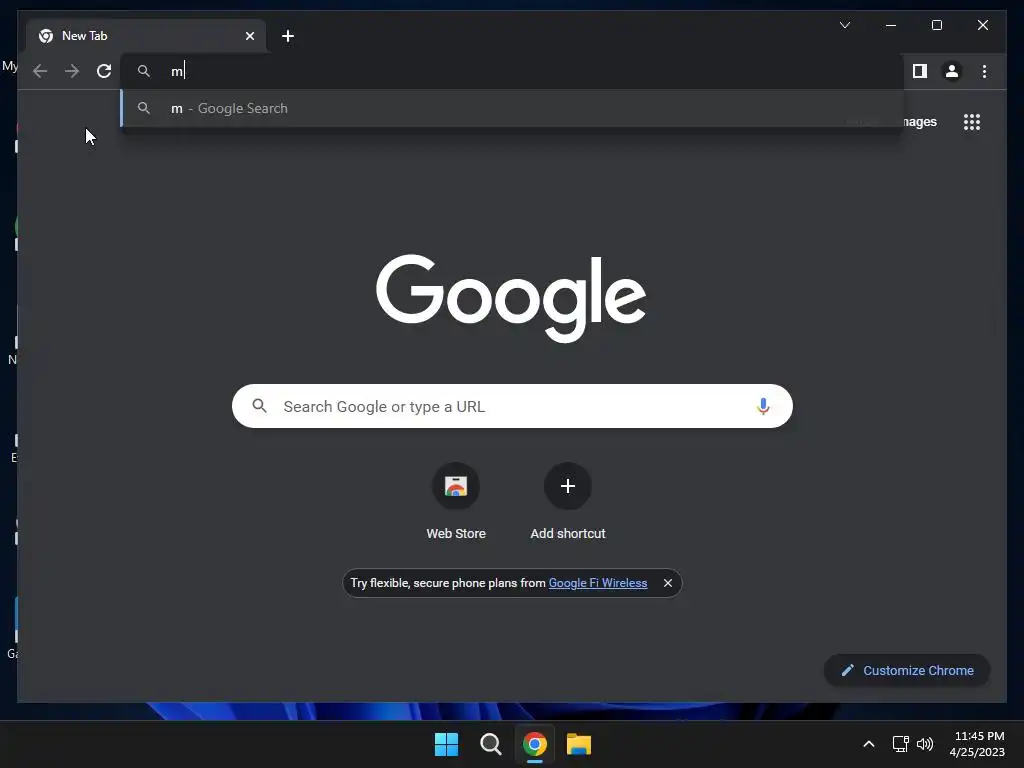Choose the 'm - Google Search' suggestion
Image resolution: width=1024 pixels, height=768 pixels.
pos(513,108)
